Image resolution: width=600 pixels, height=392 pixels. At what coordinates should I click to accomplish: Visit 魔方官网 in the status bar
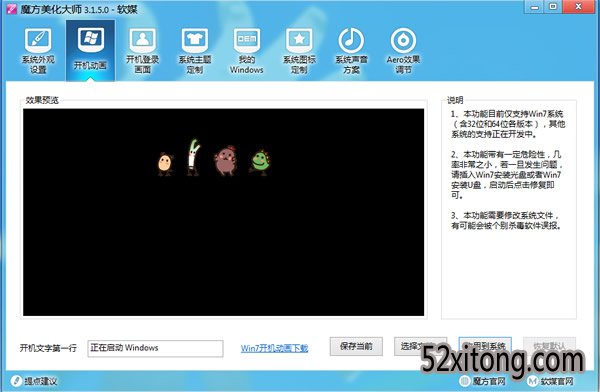click(483, 381)
